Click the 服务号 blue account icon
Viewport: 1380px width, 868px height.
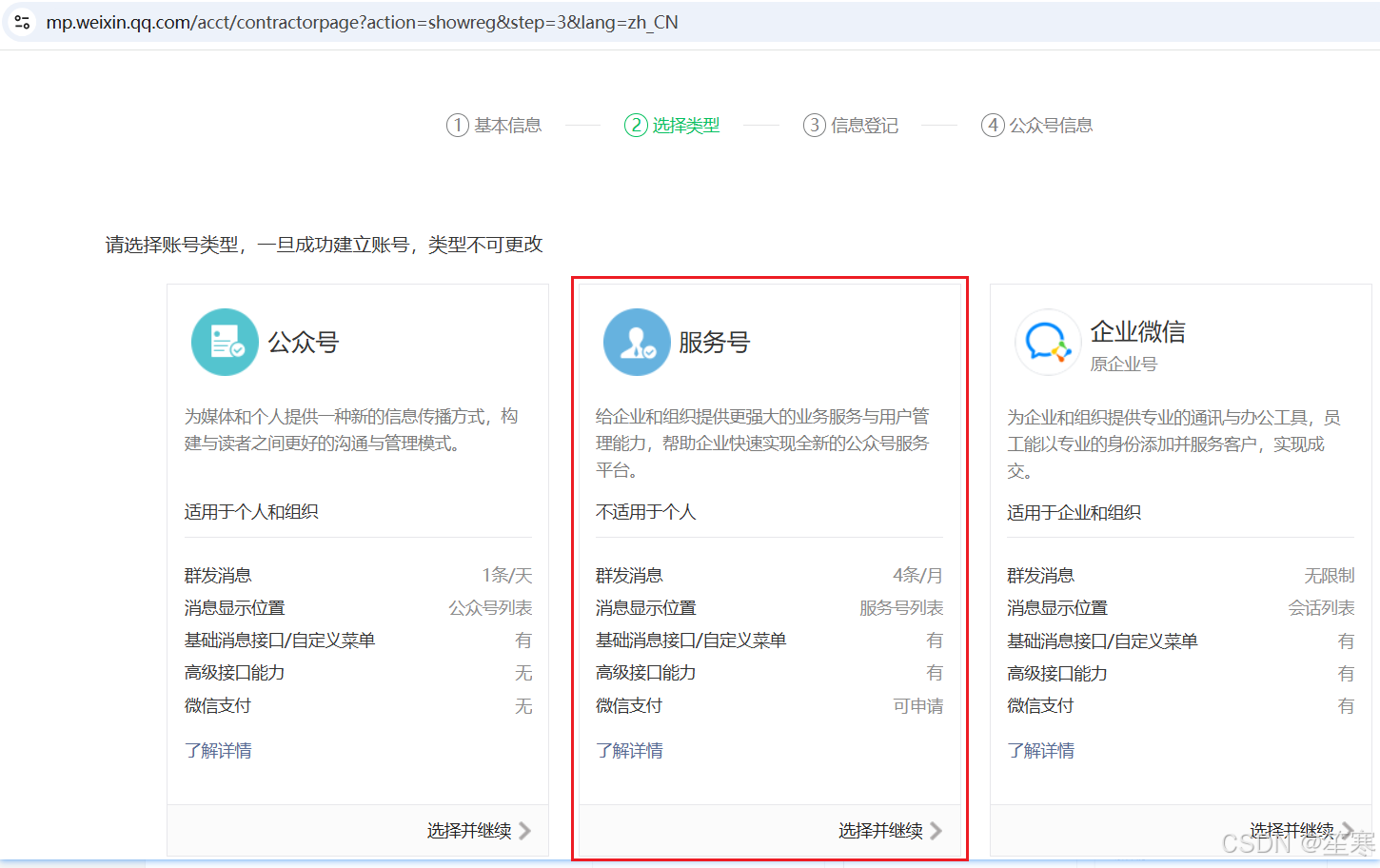point(637,342)
